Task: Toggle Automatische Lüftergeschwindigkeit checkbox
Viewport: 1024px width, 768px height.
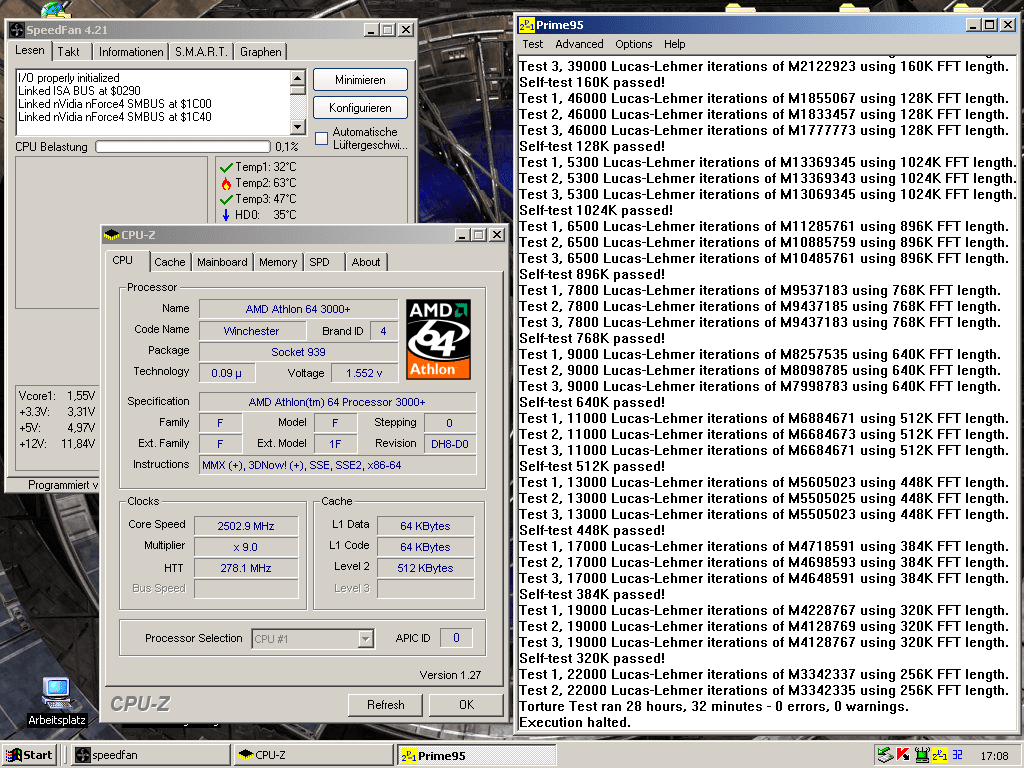Action: click(321, 138)
